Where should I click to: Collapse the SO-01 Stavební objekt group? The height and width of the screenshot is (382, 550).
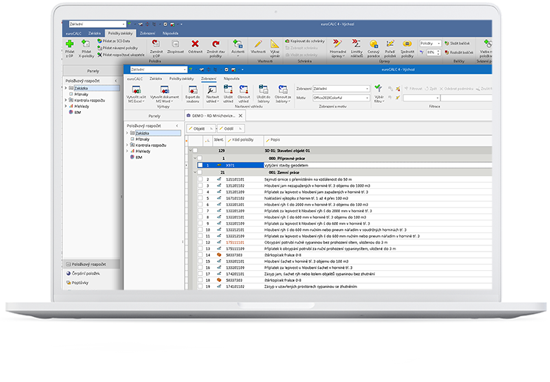pos(190,150)
